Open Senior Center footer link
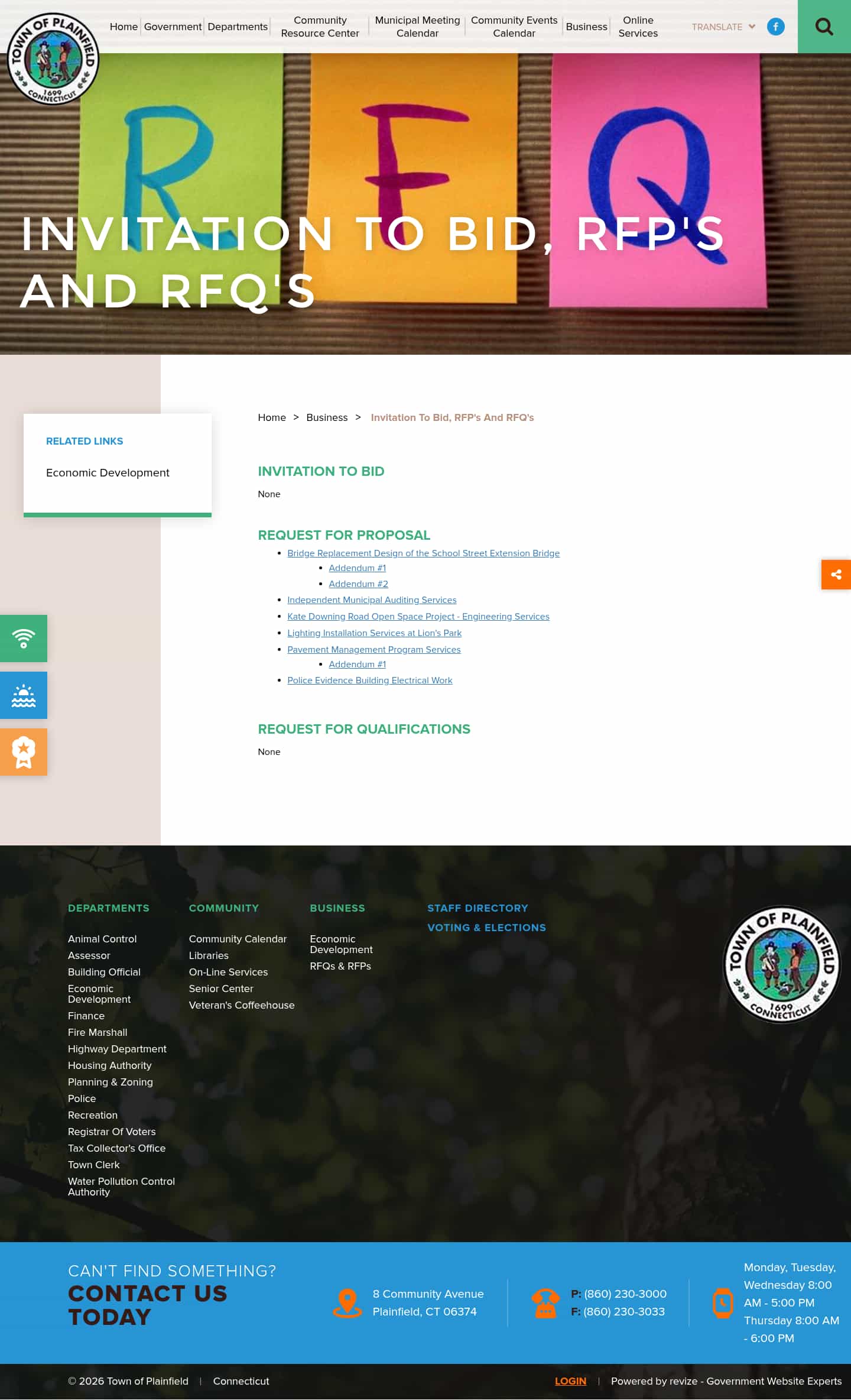This screenshot has height=1400, width=851. pyautogui.click(x=221, y=989)
